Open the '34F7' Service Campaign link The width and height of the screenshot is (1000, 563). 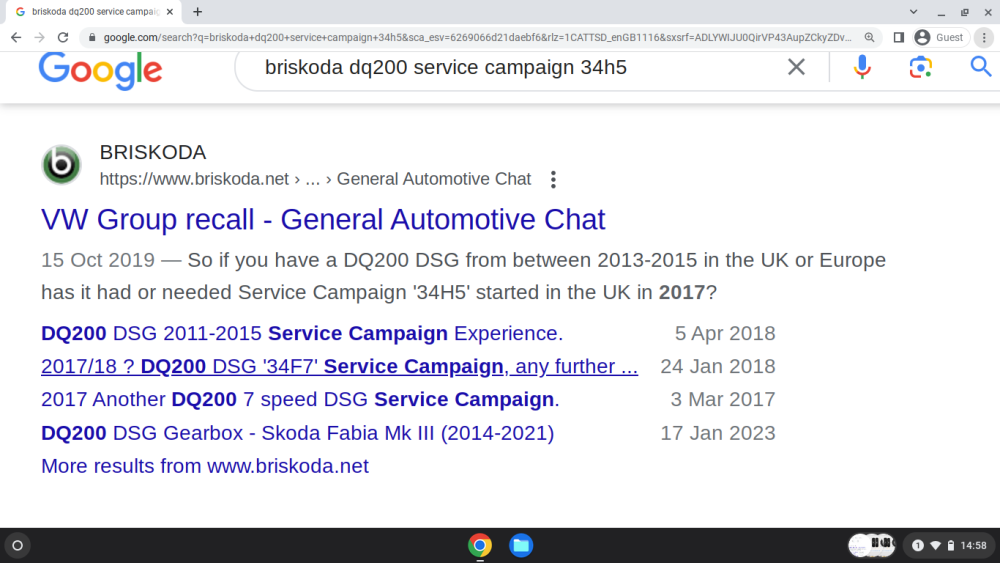click(x=339, y=367)
